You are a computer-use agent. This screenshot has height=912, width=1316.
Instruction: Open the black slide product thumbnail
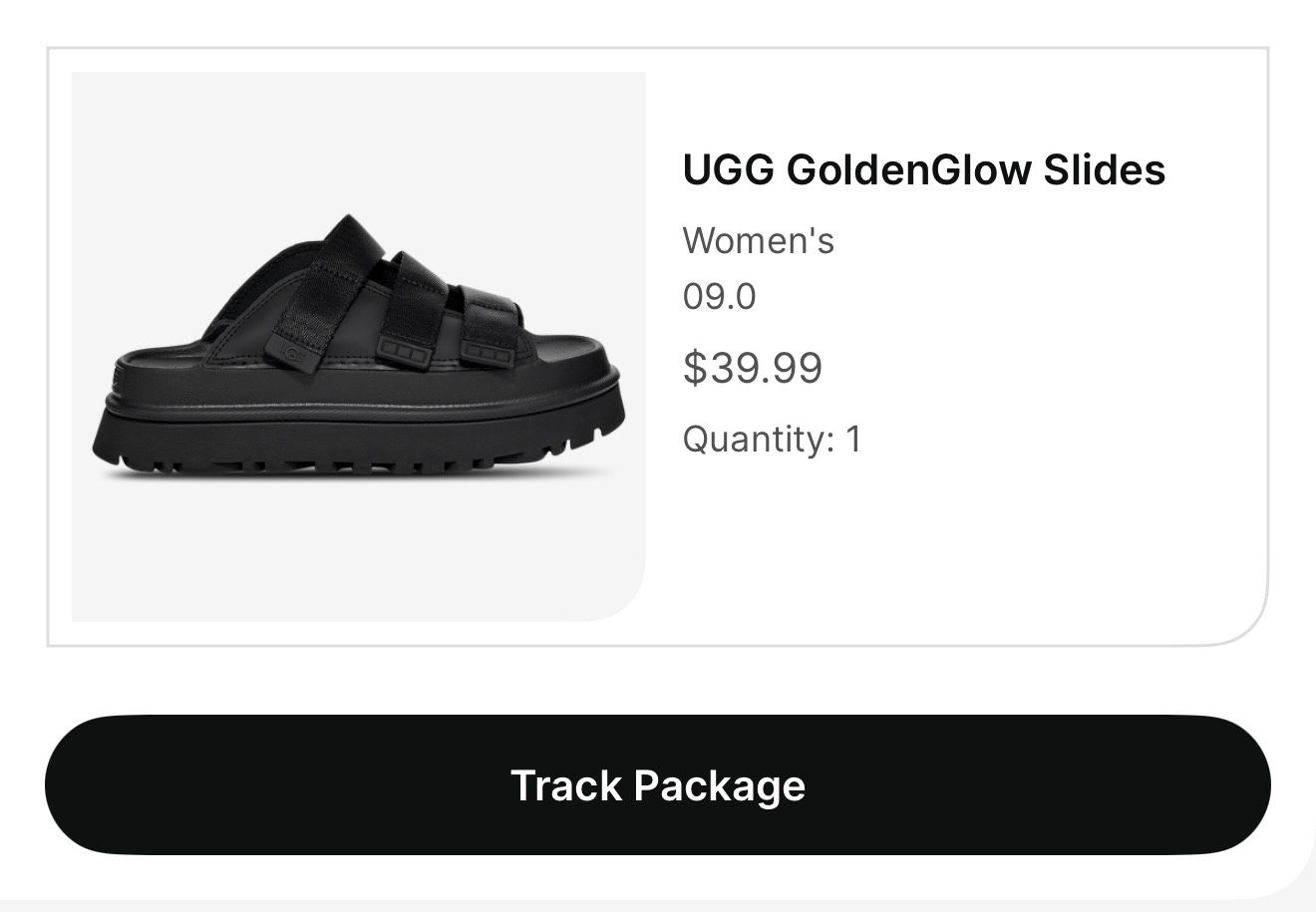(359, 346)
